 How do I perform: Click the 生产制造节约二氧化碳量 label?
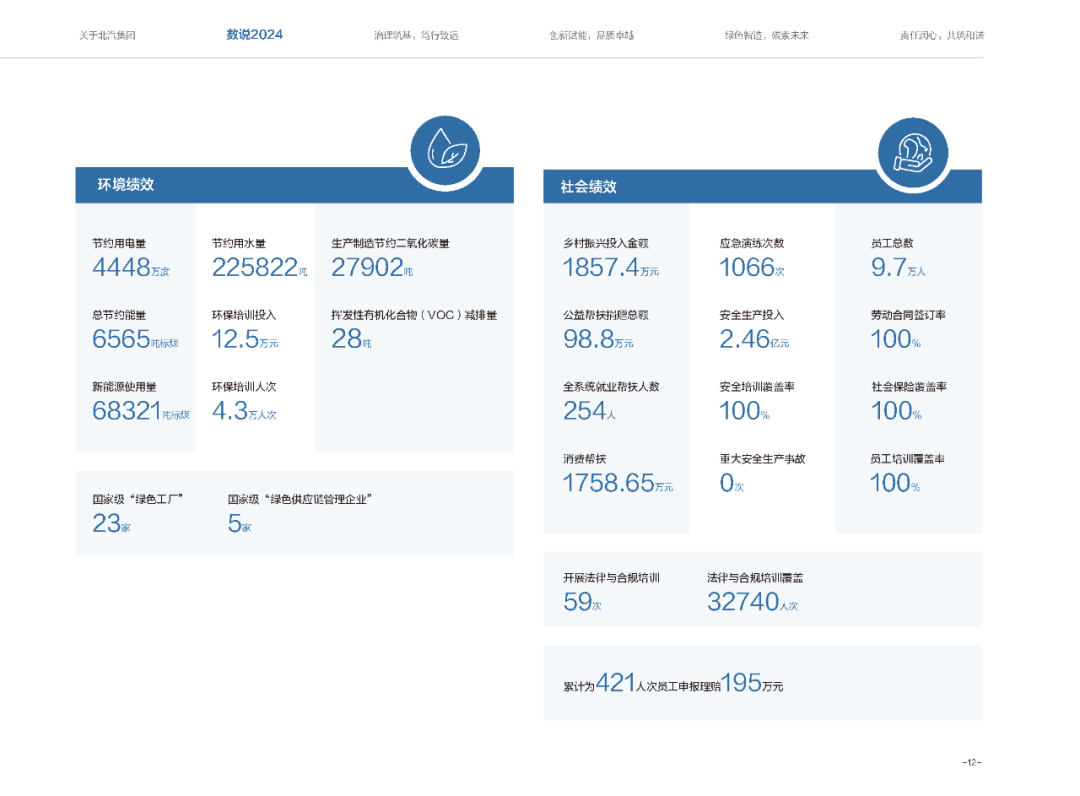tap(390, 243)
